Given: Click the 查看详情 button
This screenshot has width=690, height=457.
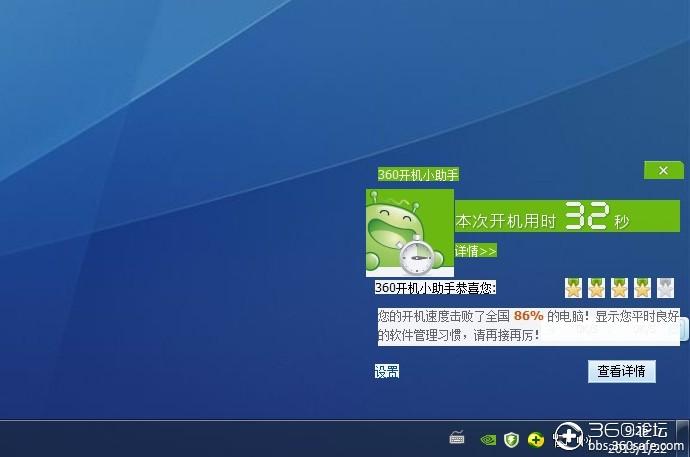Looking at the screenshot, I should click(622, 371).
